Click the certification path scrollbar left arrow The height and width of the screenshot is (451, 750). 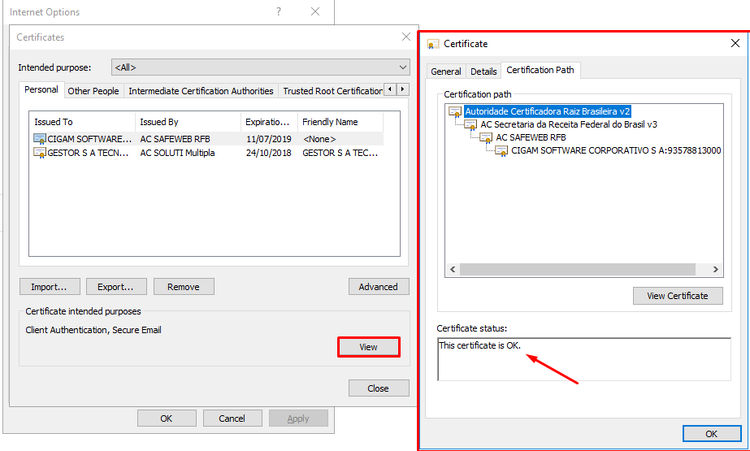coord(452,269)
